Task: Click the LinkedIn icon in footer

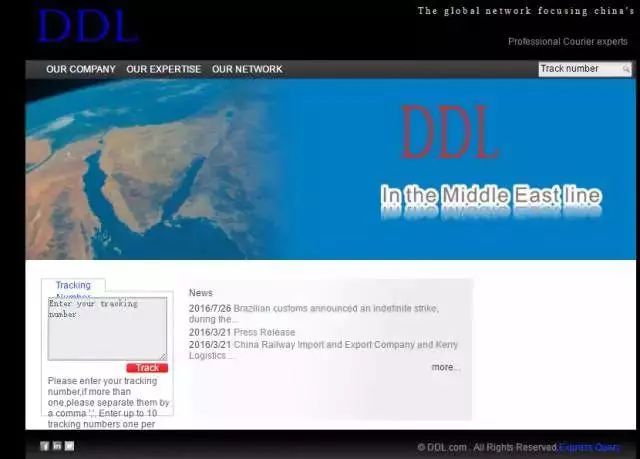Action: point(57,446)
